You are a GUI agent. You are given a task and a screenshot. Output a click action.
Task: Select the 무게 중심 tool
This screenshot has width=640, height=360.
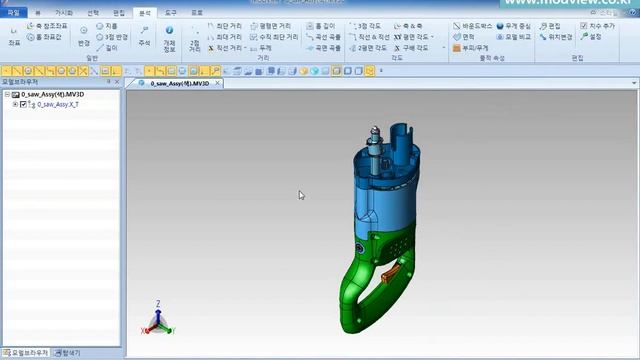coord(514,26)
